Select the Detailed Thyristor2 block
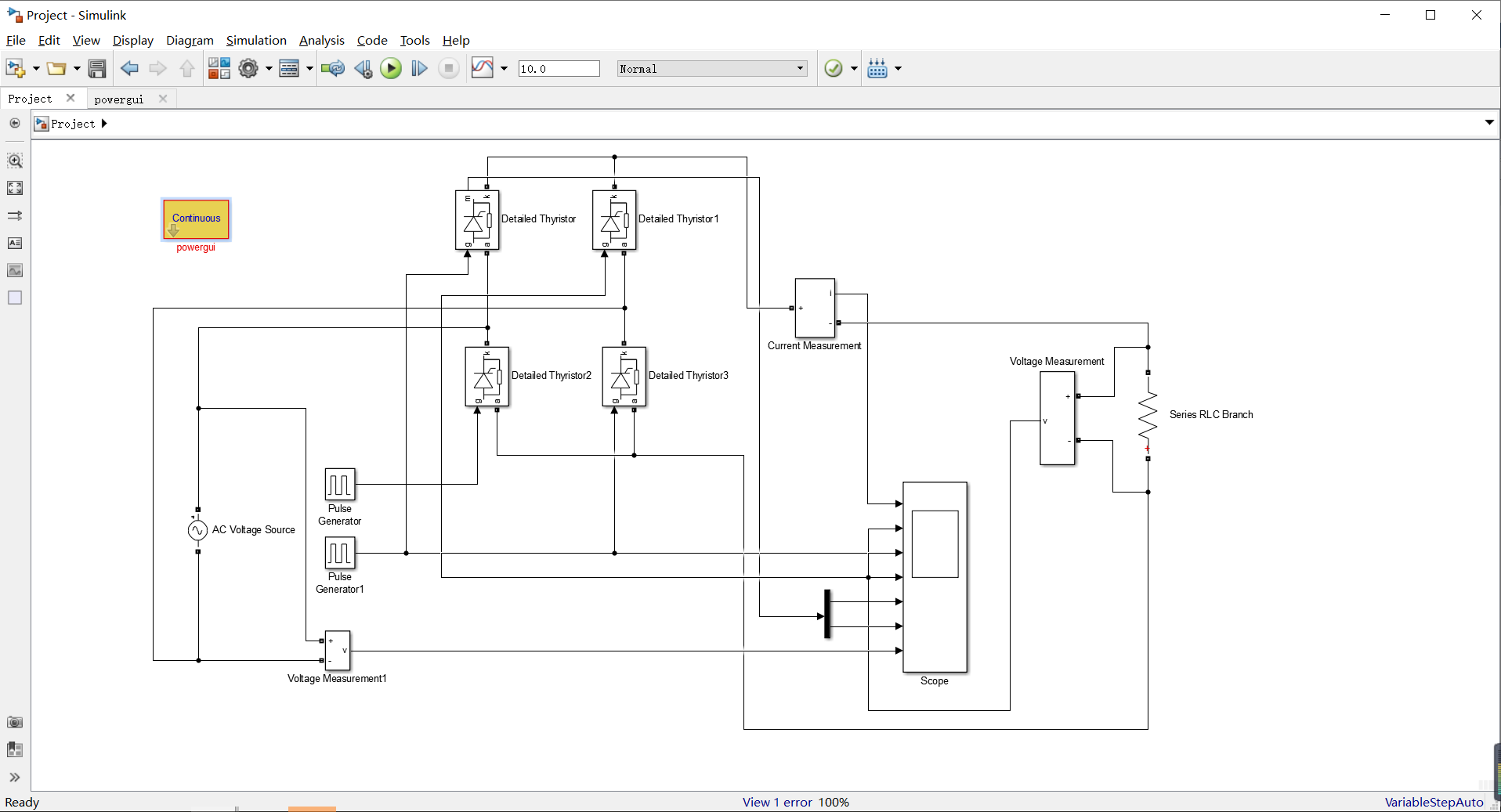Image resolution: width=1501 pixels, height=812 pixels. (486, 377)
